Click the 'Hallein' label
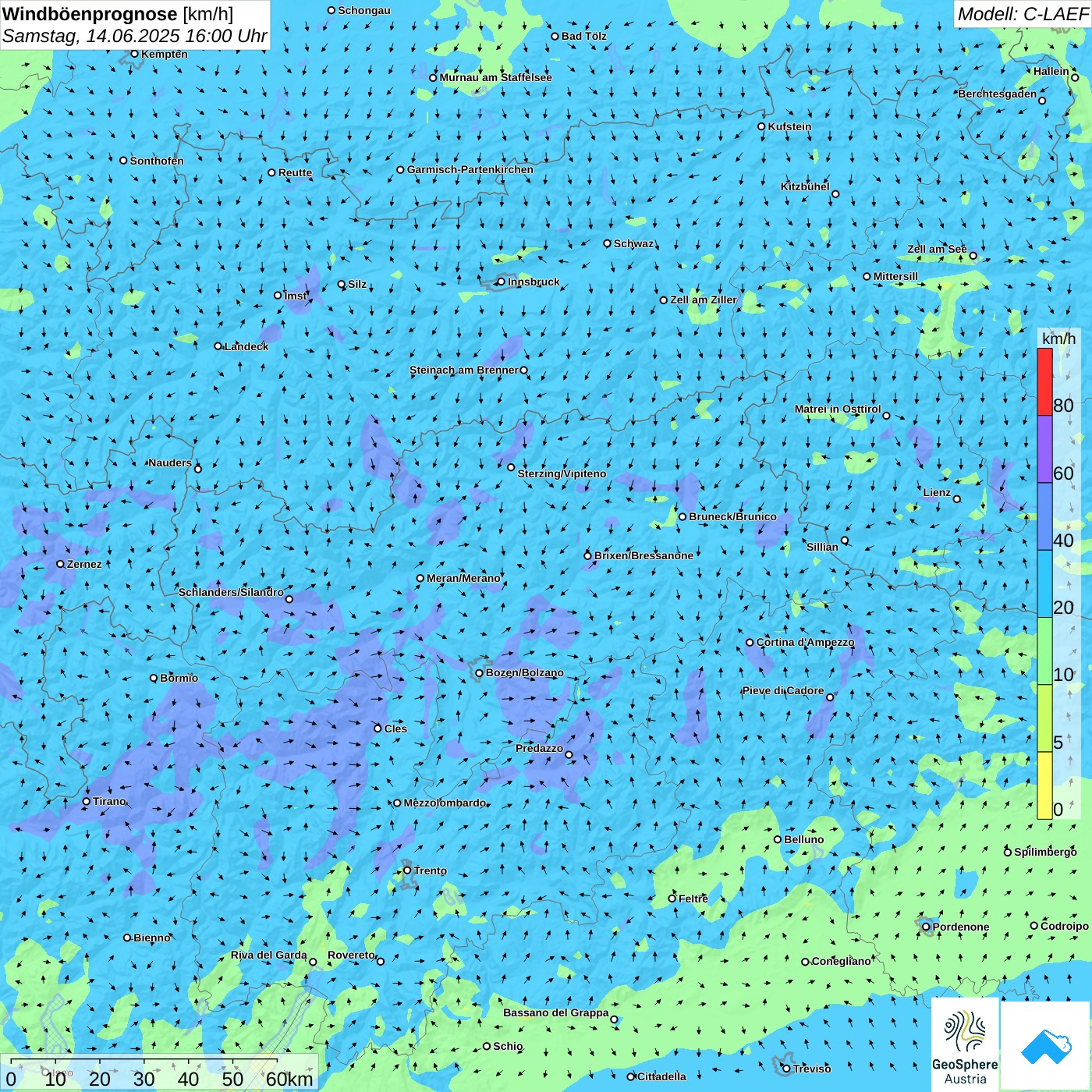Image resolution: width=1092 pixels, height=1092 pixels. pyautogui.click(x=1051, y=71)
